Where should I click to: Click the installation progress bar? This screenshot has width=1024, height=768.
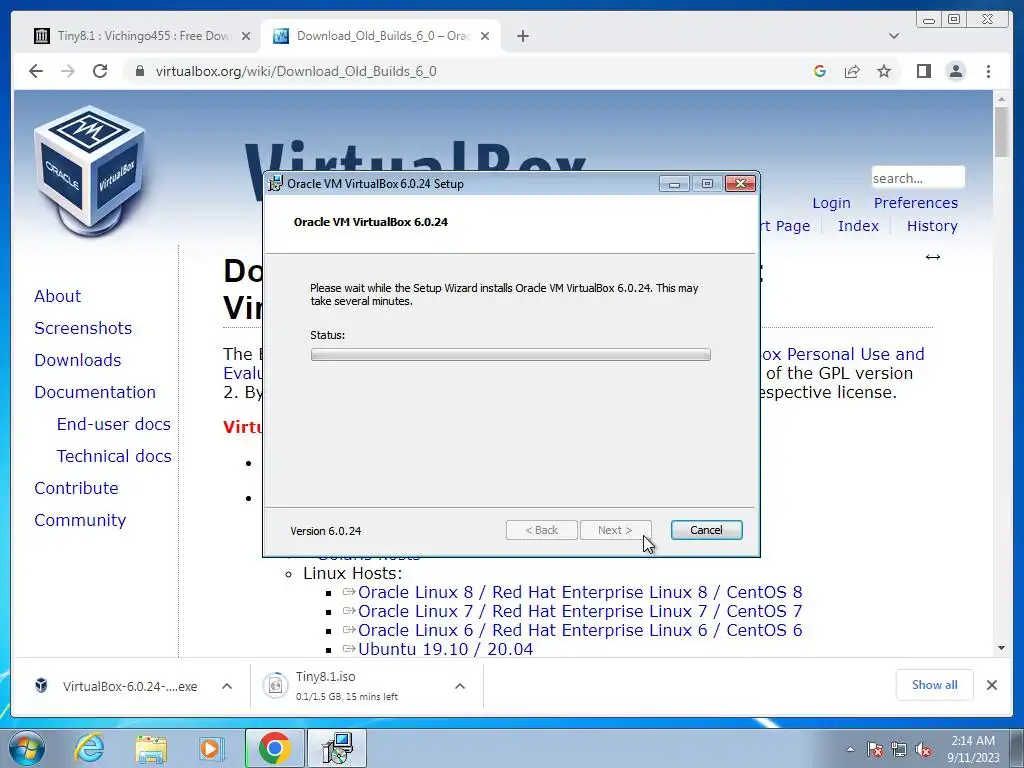[x=511, y=355]
